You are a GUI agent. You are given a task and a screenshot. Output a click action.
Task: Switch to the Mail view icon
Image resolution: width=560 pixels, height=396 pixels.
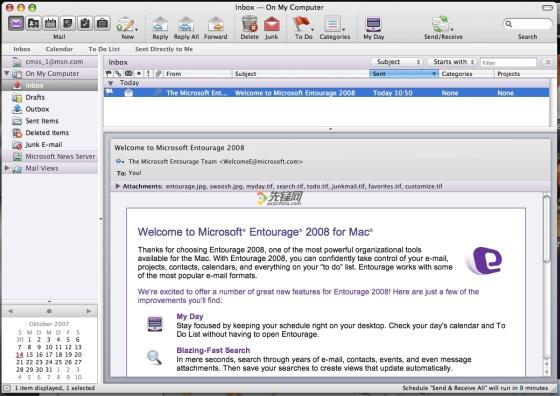tap(16, 24)
